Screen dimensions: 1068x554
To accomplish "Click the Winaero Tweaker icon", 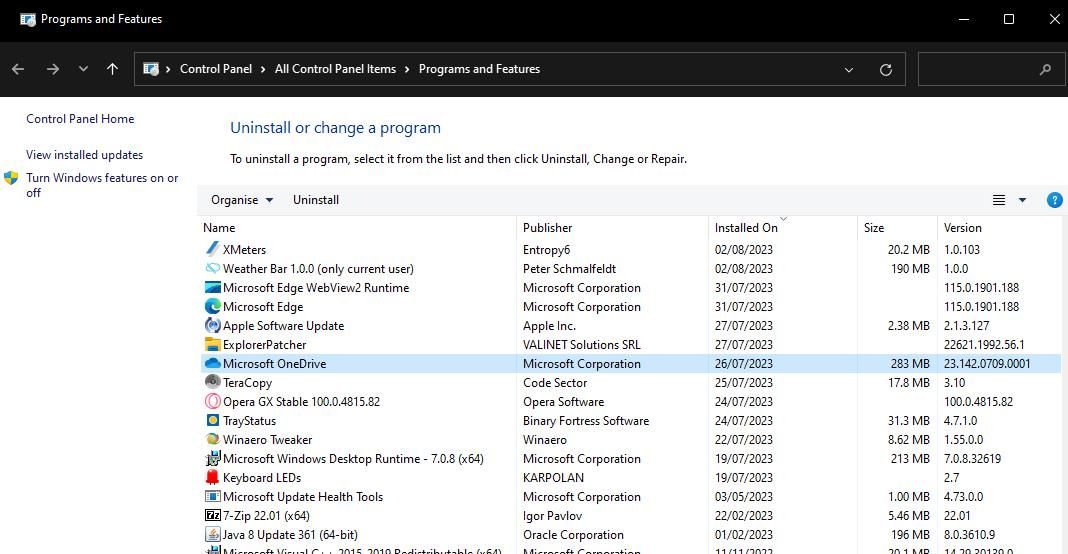I will (x=213, y=440).
